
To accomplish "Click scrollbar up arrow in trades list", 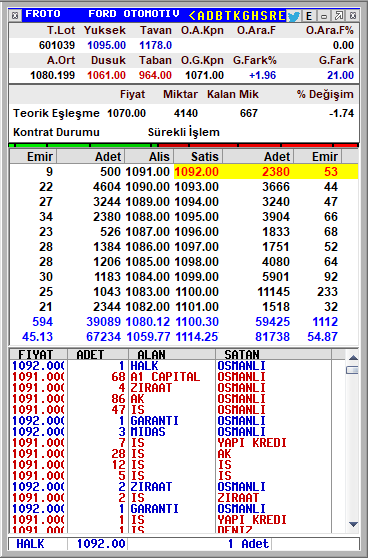I will (353, 358).
